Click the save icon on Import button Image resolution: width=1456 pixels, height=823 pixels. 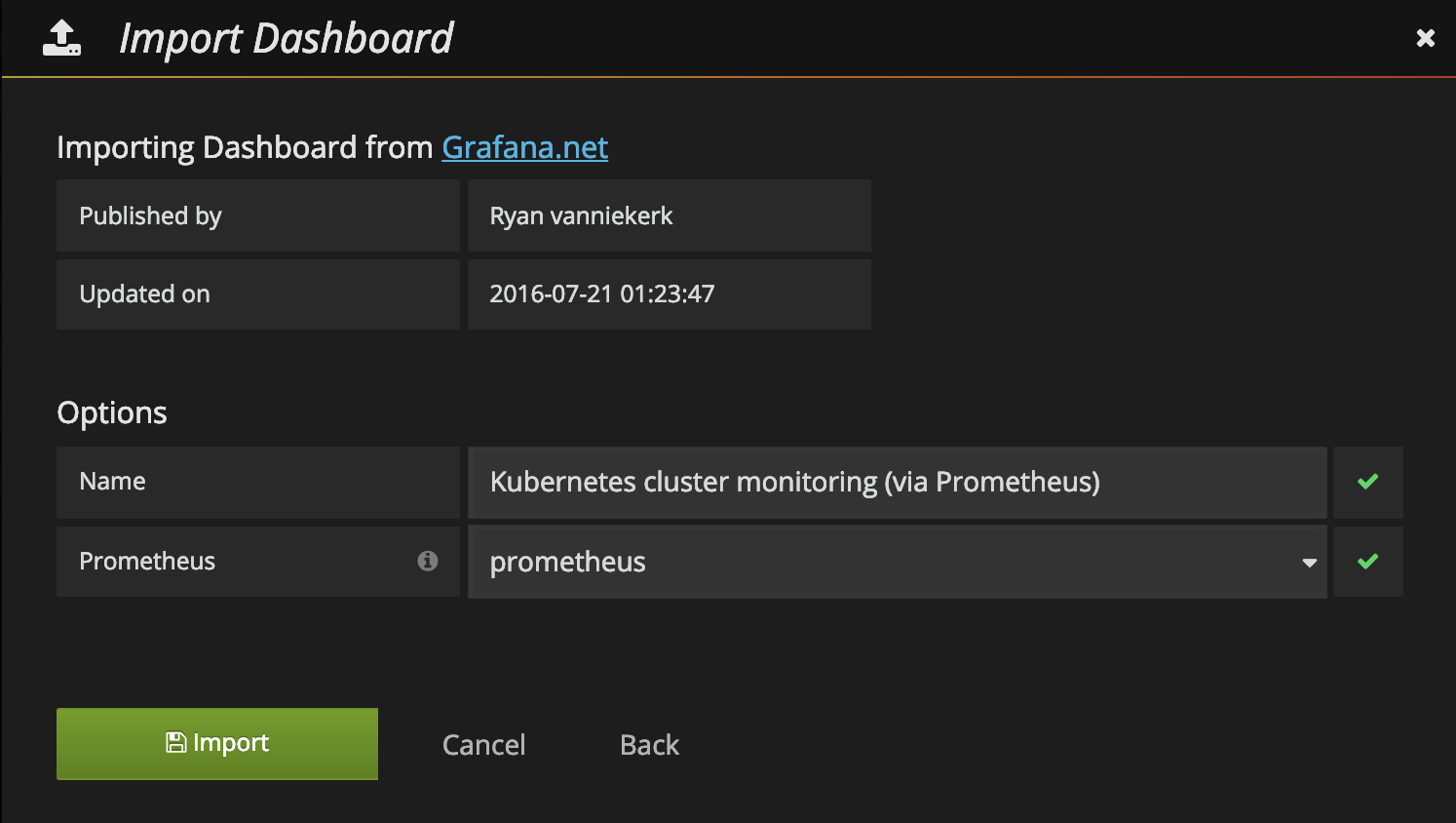(x=176, y=743)
